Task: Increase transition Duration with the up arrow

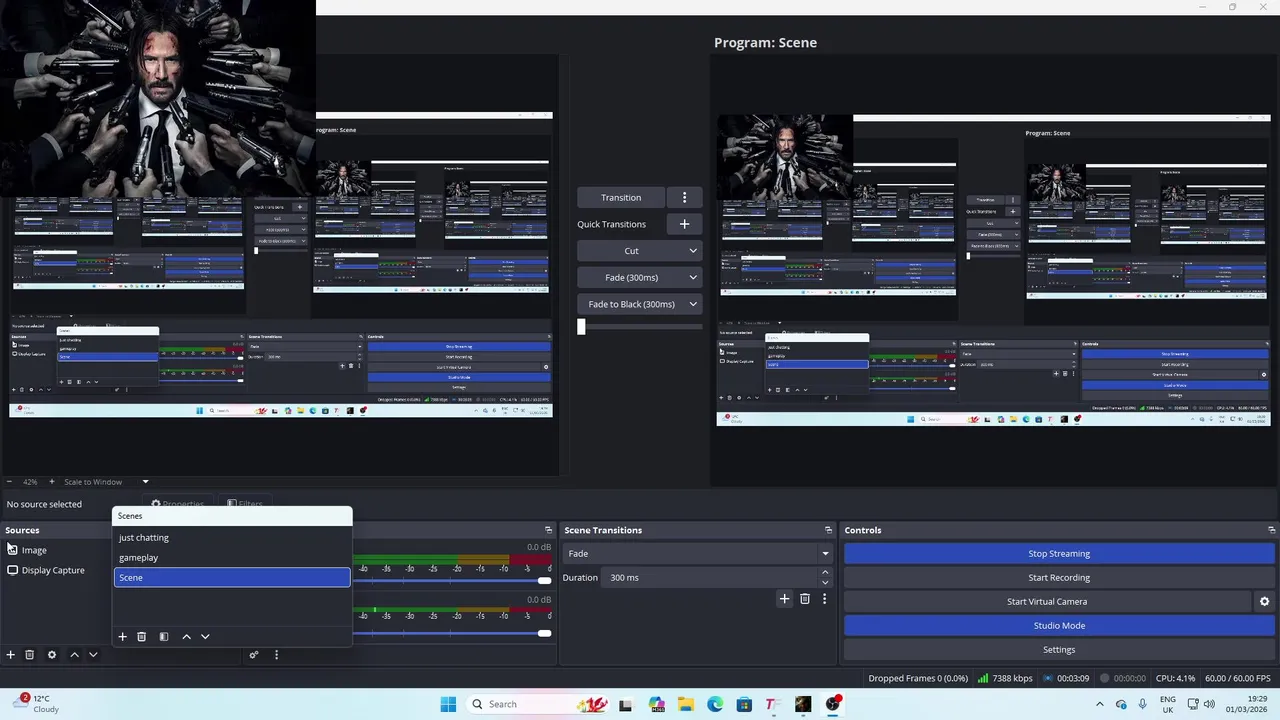Action: 825,573
